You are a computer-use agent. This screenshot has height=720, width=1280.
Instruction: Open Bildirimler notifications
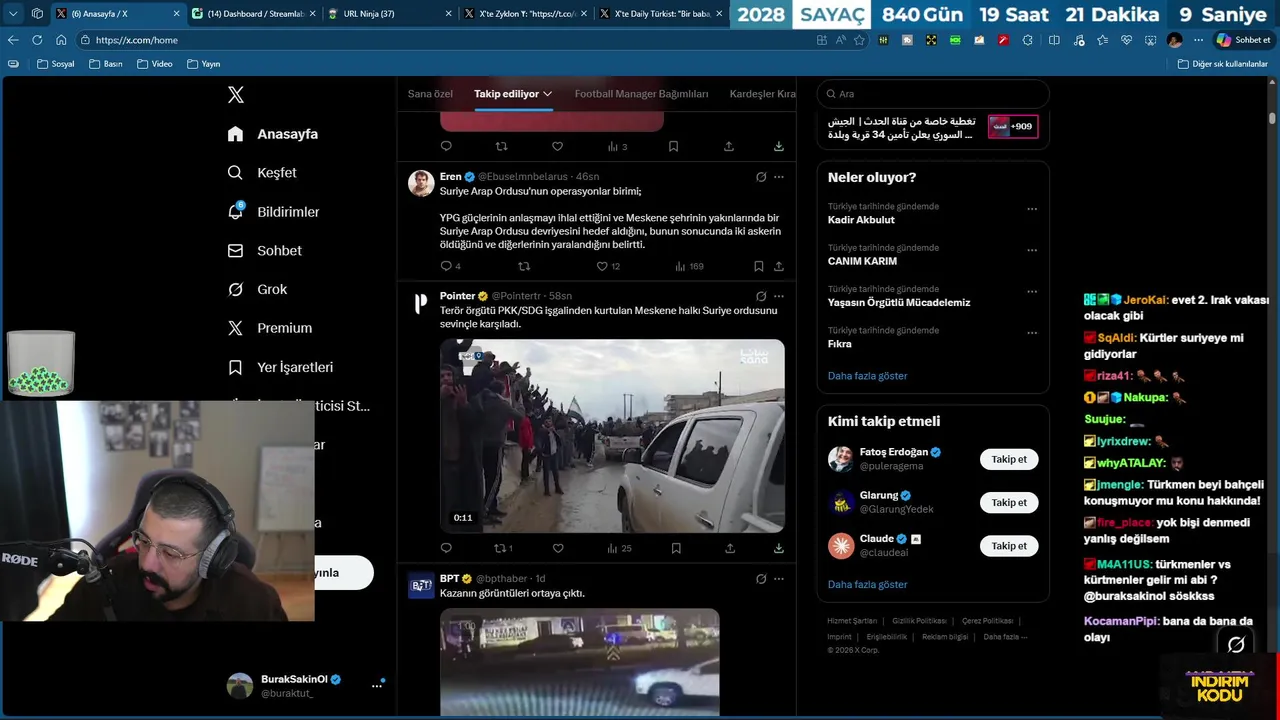click(x=273, y=212)
